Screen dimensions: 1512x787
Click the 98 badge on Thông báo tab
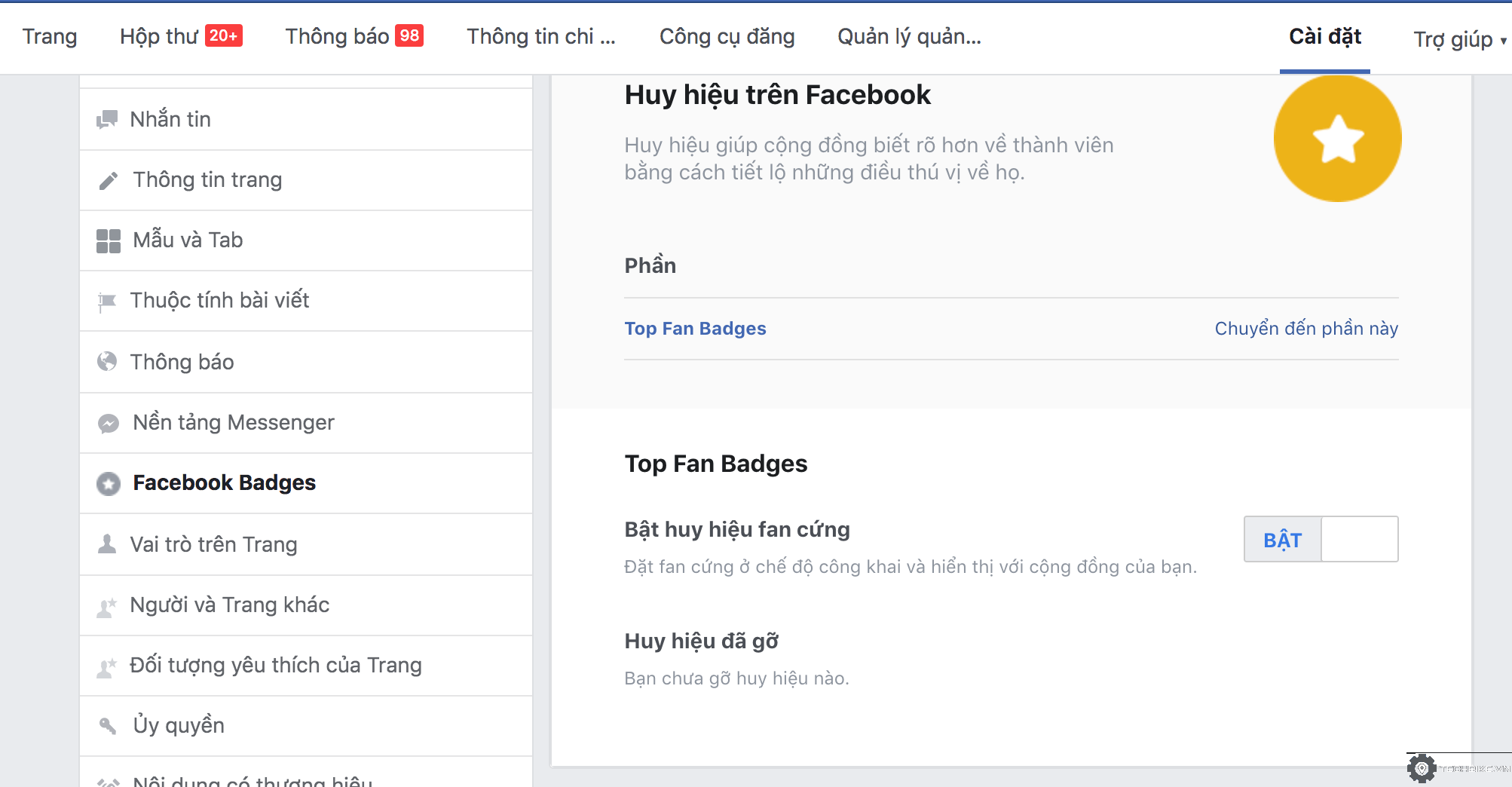409,35
